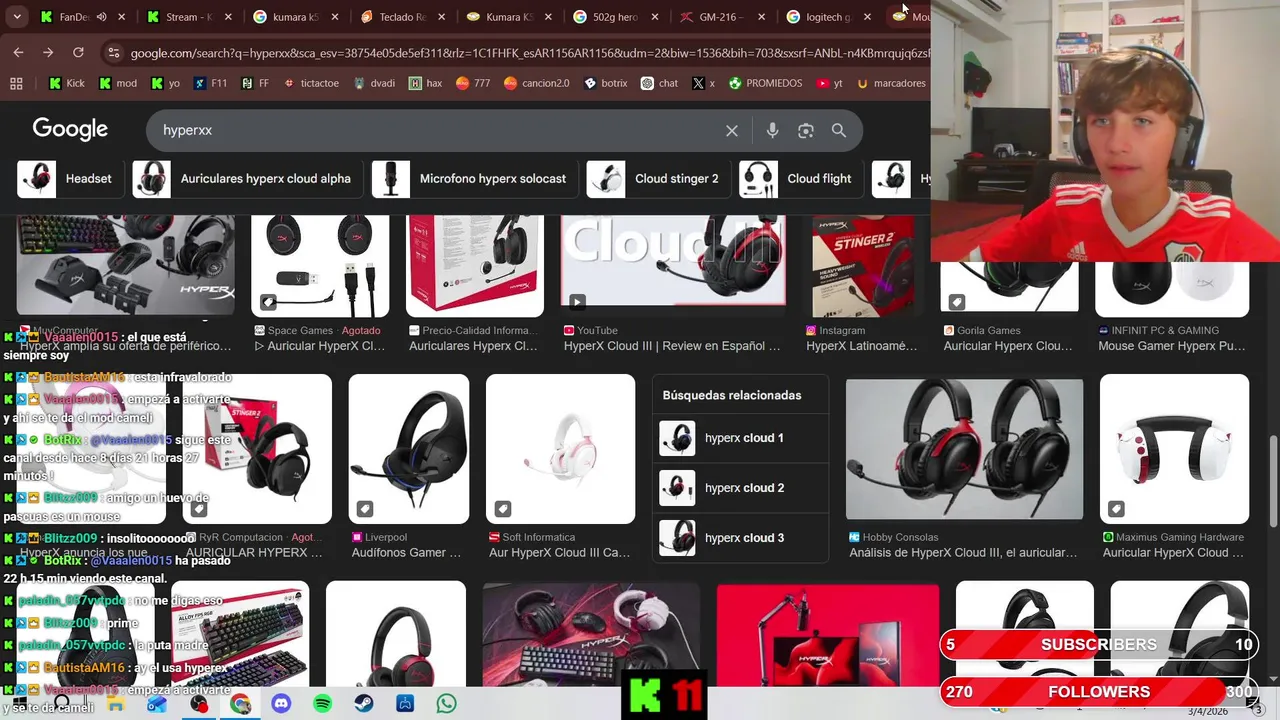Start a voice search with the microphone
Viewport: 1280px width, 720px height.
pos(772,130)
